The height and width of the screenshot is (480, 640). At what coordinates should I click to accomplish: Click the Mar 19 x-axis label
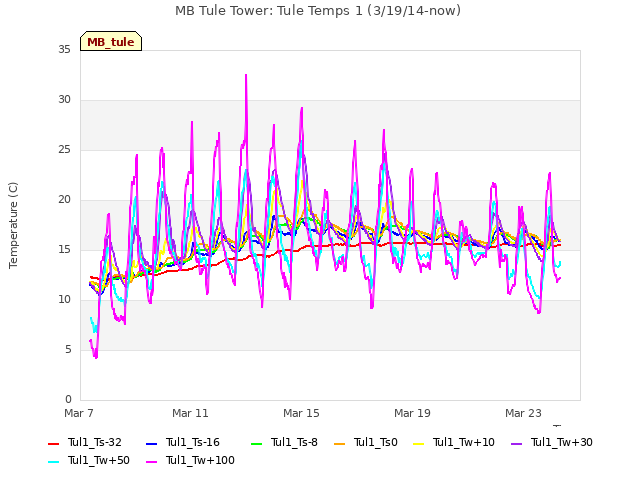412,413
